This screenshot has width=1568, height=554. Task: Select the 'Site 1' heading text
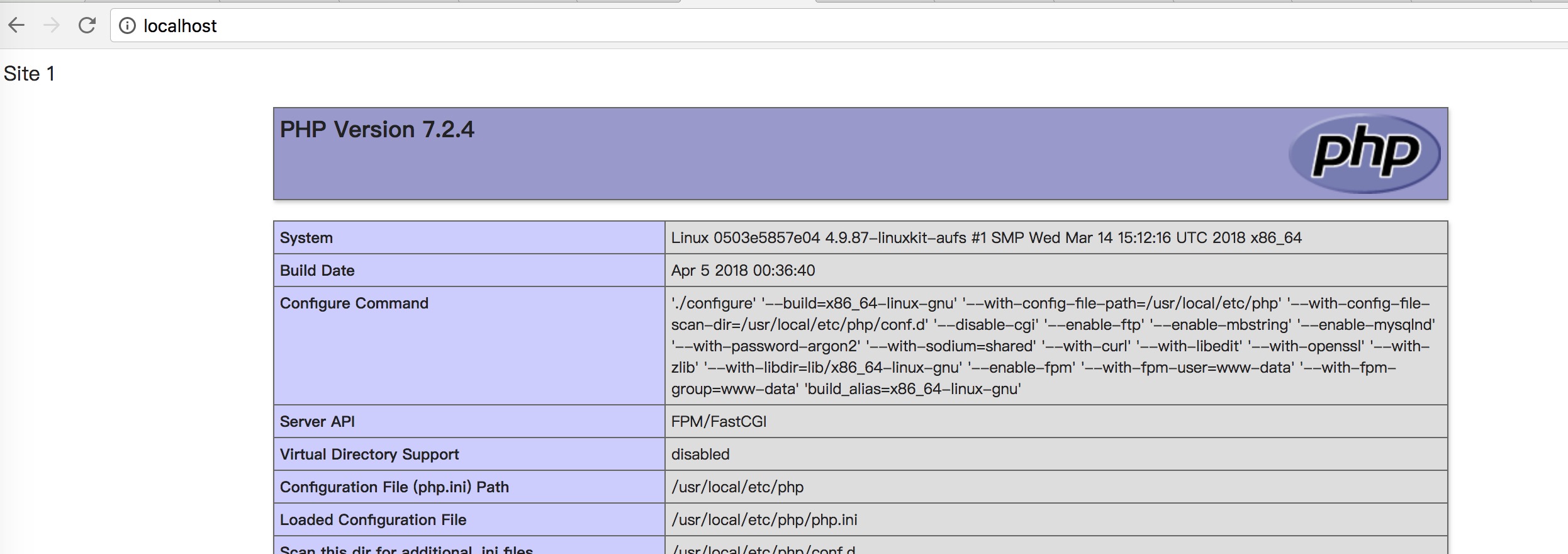(x=29, y=74)
